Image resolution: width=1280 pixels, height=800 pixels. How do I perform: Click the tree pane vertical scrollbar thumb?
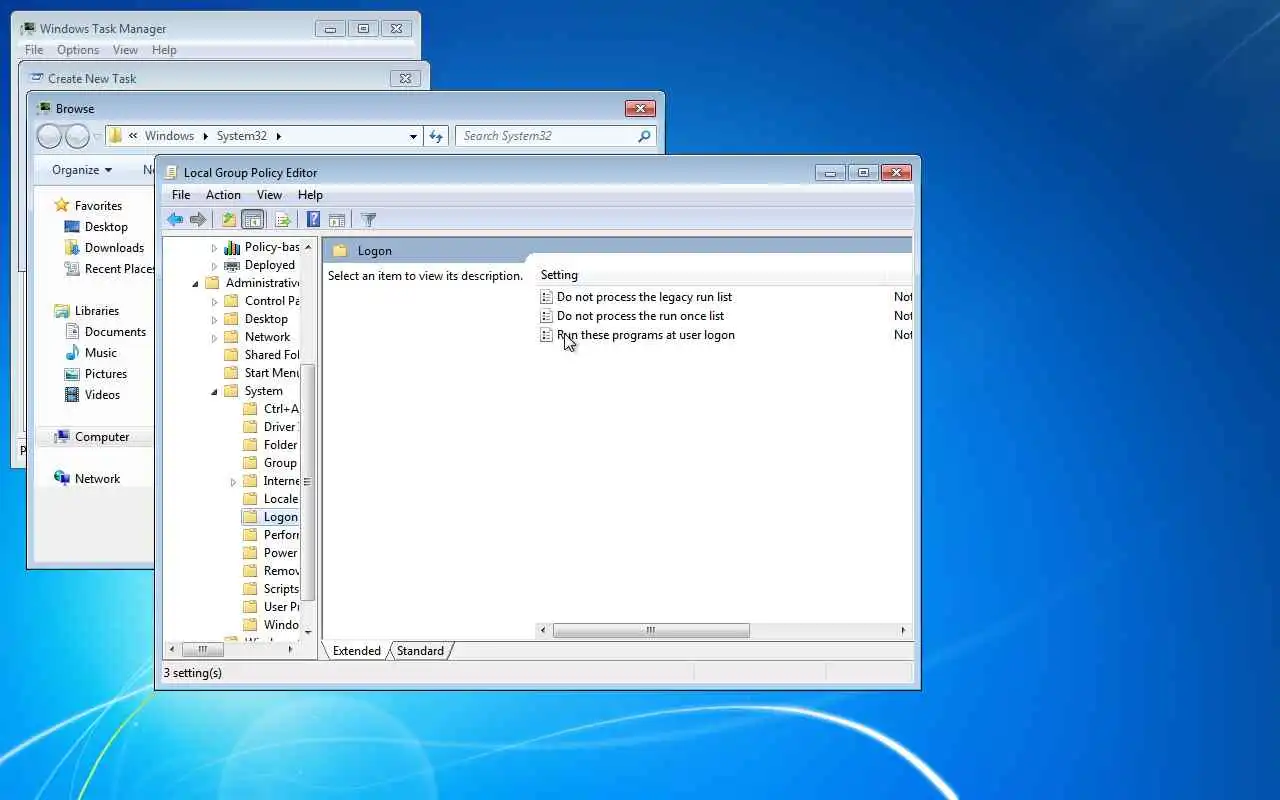click(x=308, y=482)
